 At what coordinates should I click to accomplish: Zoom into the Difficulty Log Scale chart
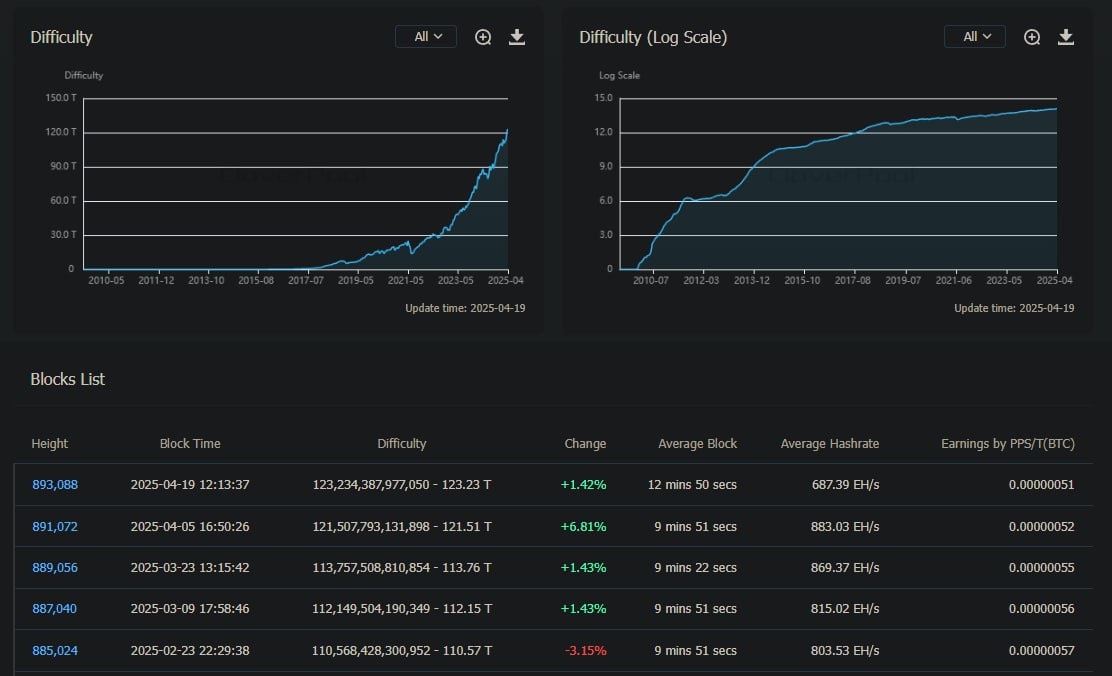1032,37
